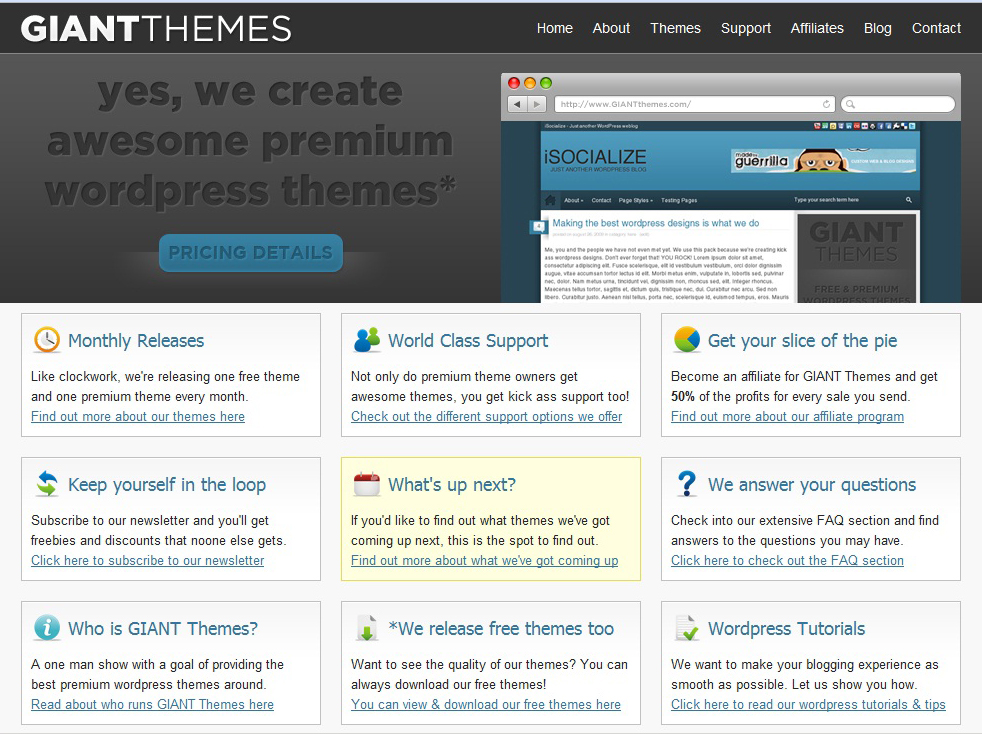This screenshot has width=982, height=734.
Task: Click the clock icon beside Monthly Releases
Action: [46, 340]
